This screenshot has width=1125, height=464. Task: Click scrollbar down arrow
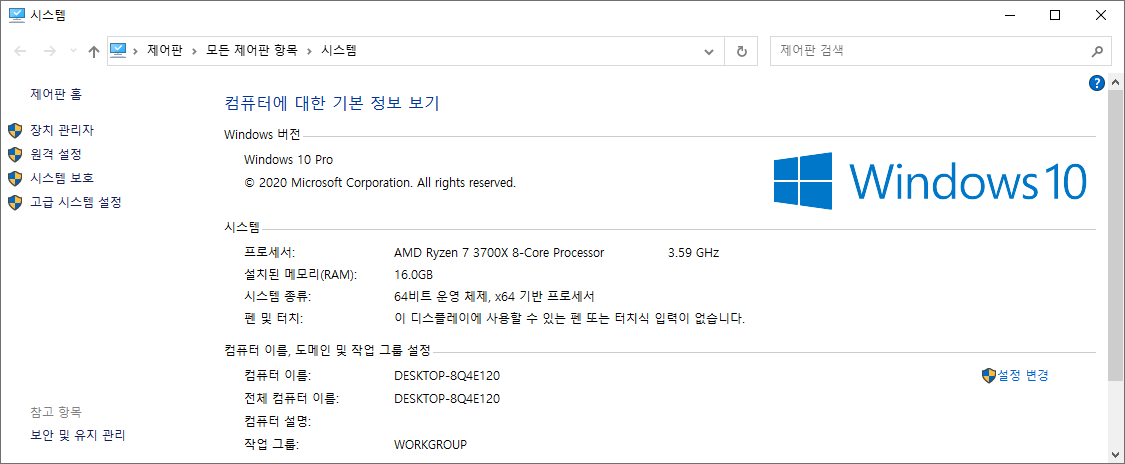pyautogui.click(x=1116, y=454)
